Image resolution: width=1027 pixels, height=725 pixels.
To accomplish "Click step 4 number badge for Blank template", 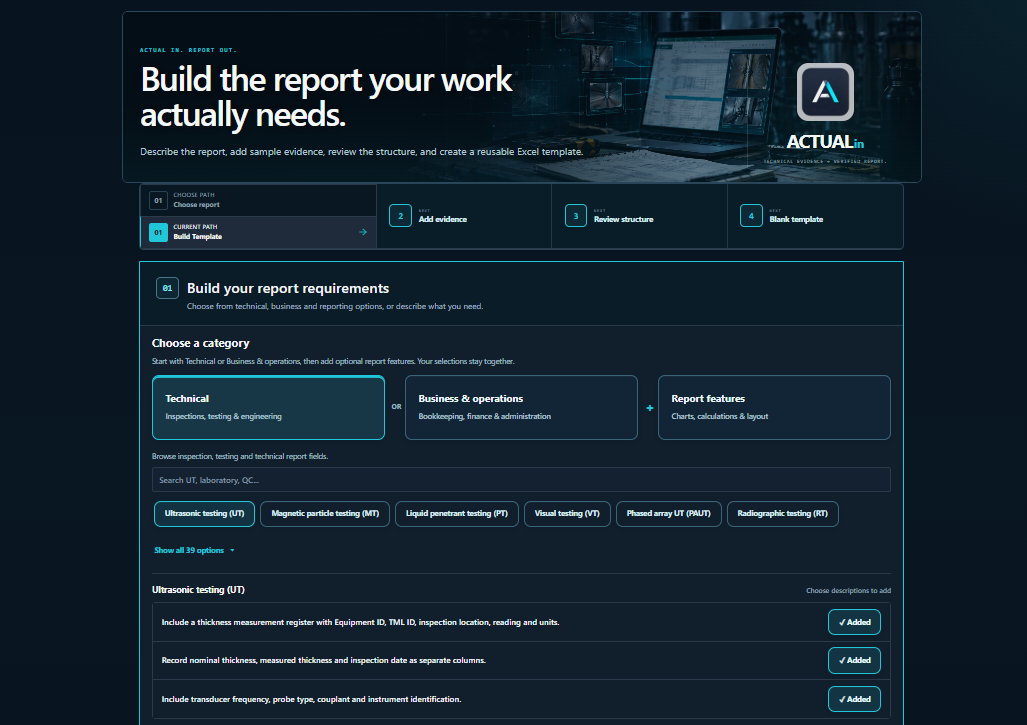I will pos(751,216).
